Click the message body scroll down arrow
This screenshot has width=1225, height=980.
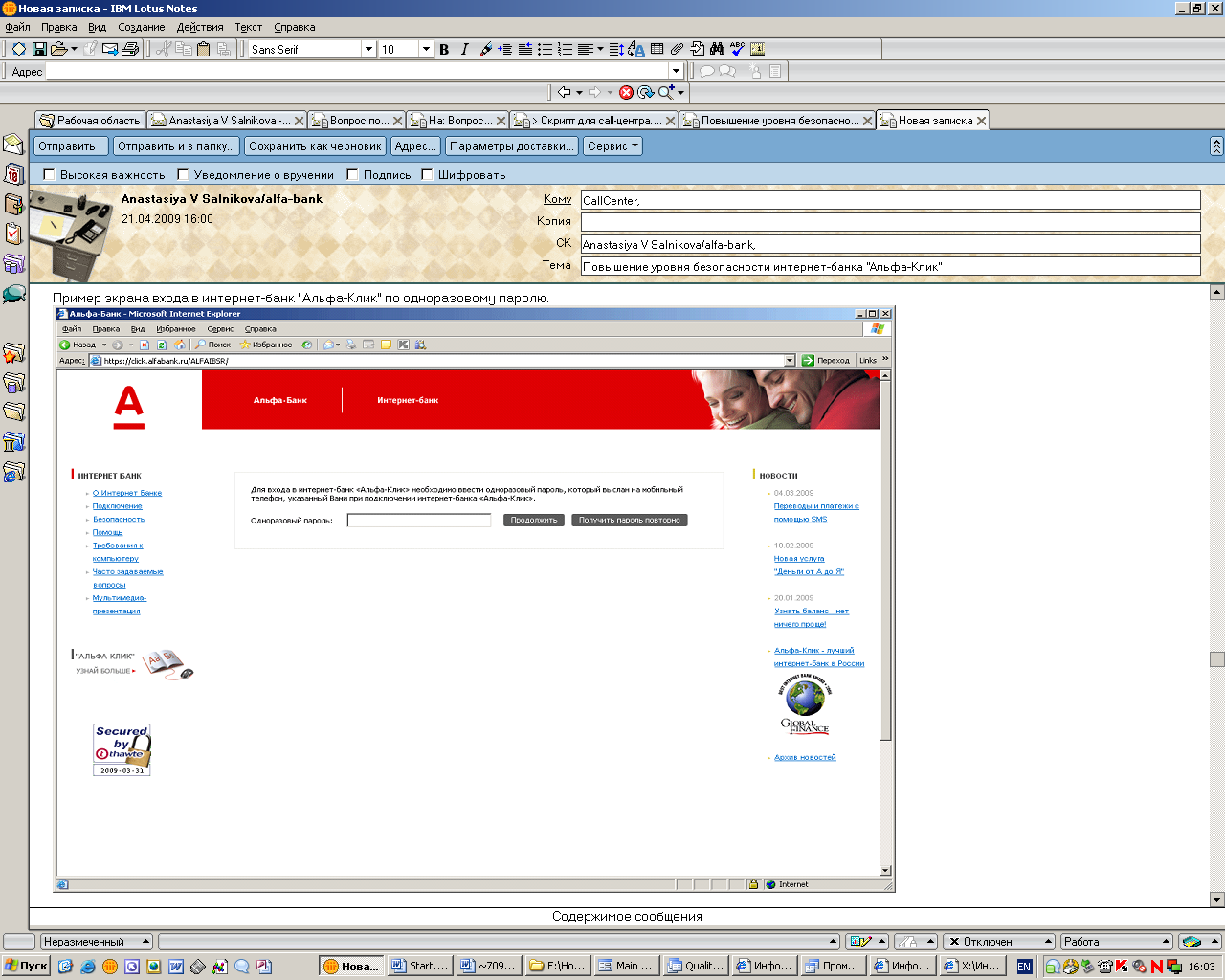1217,900
